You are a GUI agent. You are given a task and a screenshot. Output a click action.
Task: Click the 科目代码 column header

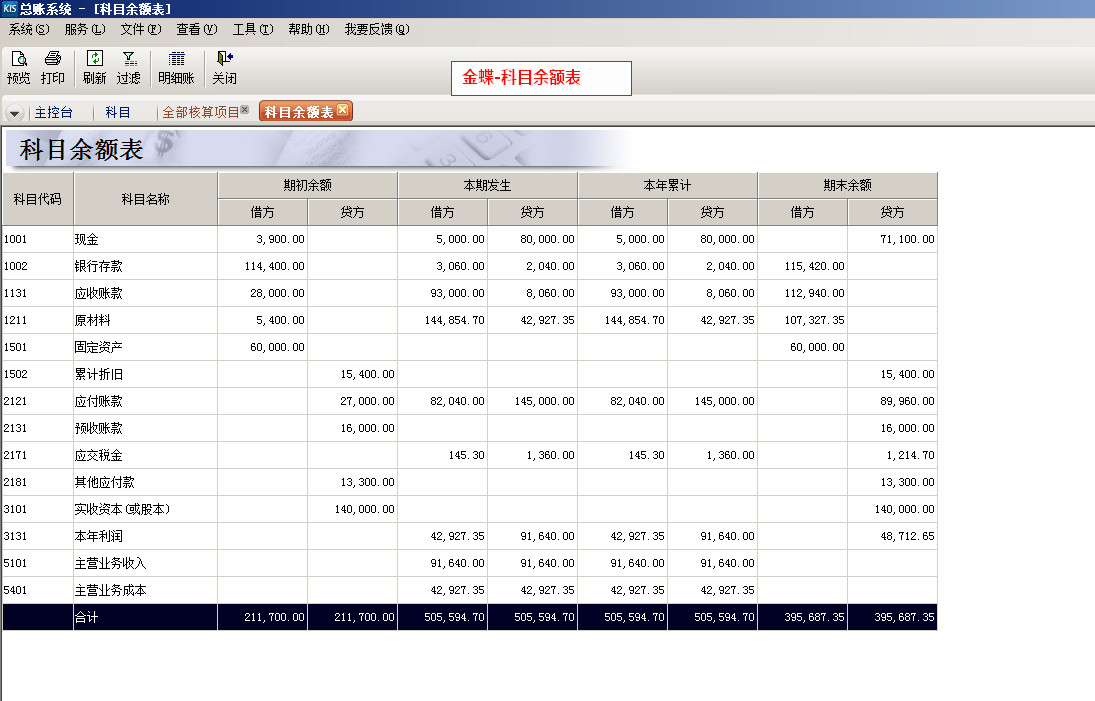point(37,199)
